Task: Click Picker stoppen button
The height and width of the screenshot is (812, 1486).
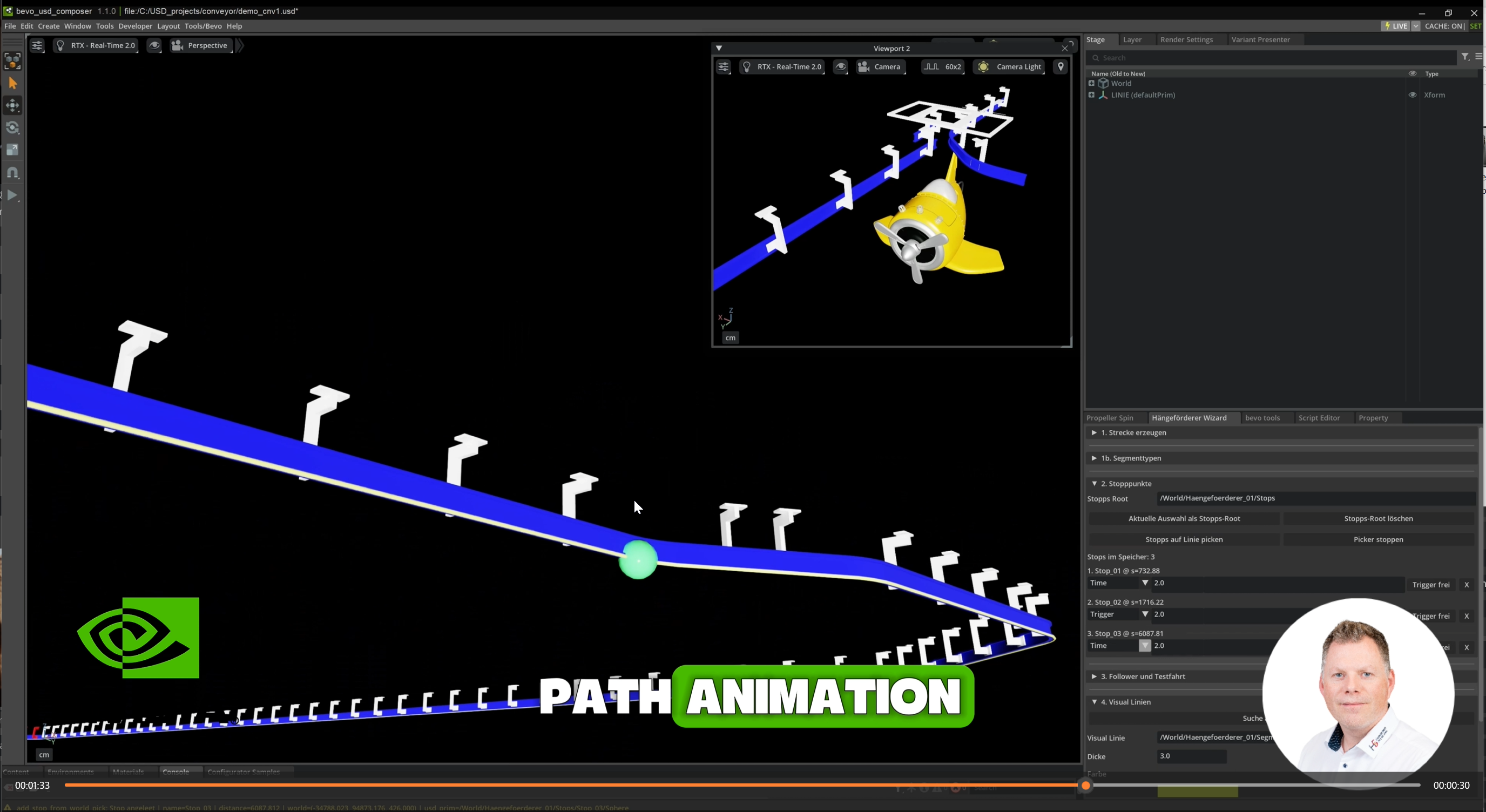Action: point(1378,540)
